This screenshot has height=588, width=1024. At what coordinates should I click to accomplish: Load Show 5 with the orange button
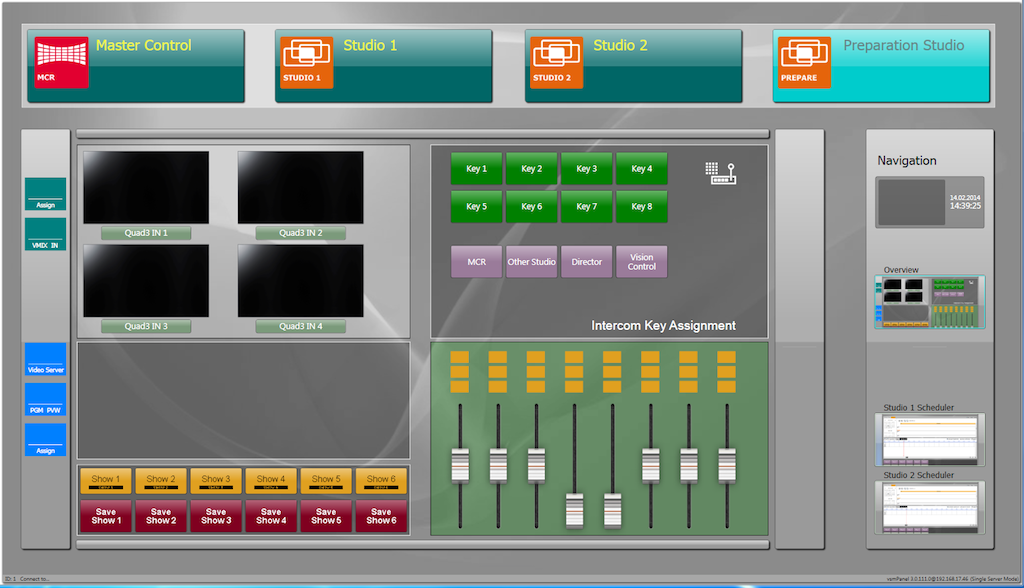(326, 481)
